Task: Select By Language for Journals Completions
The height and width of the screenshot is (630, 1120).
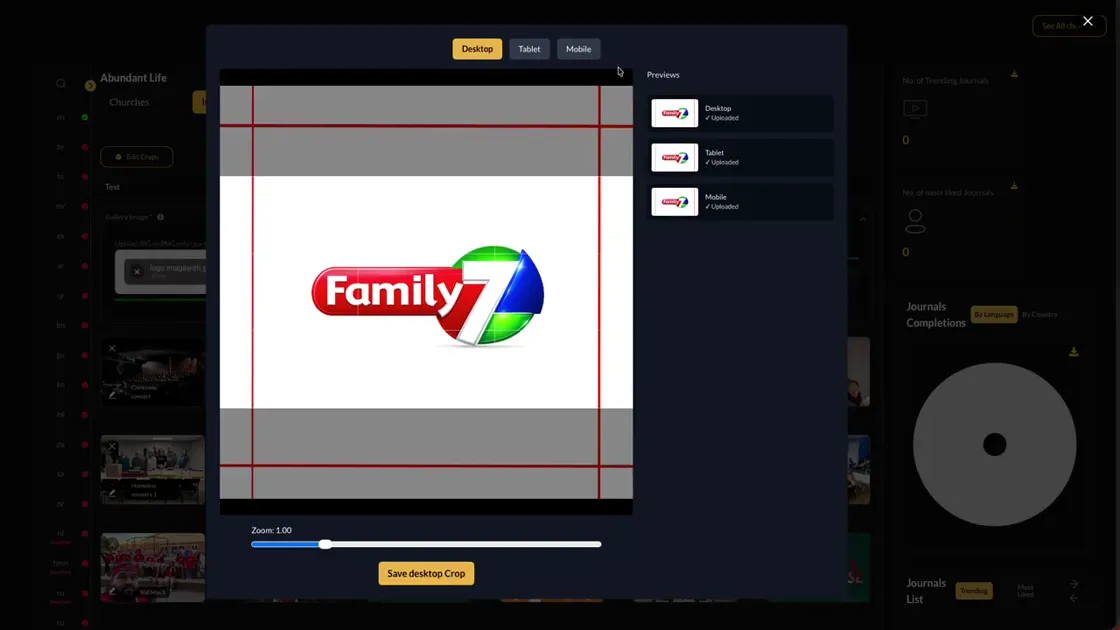Action: click(994, 314)
